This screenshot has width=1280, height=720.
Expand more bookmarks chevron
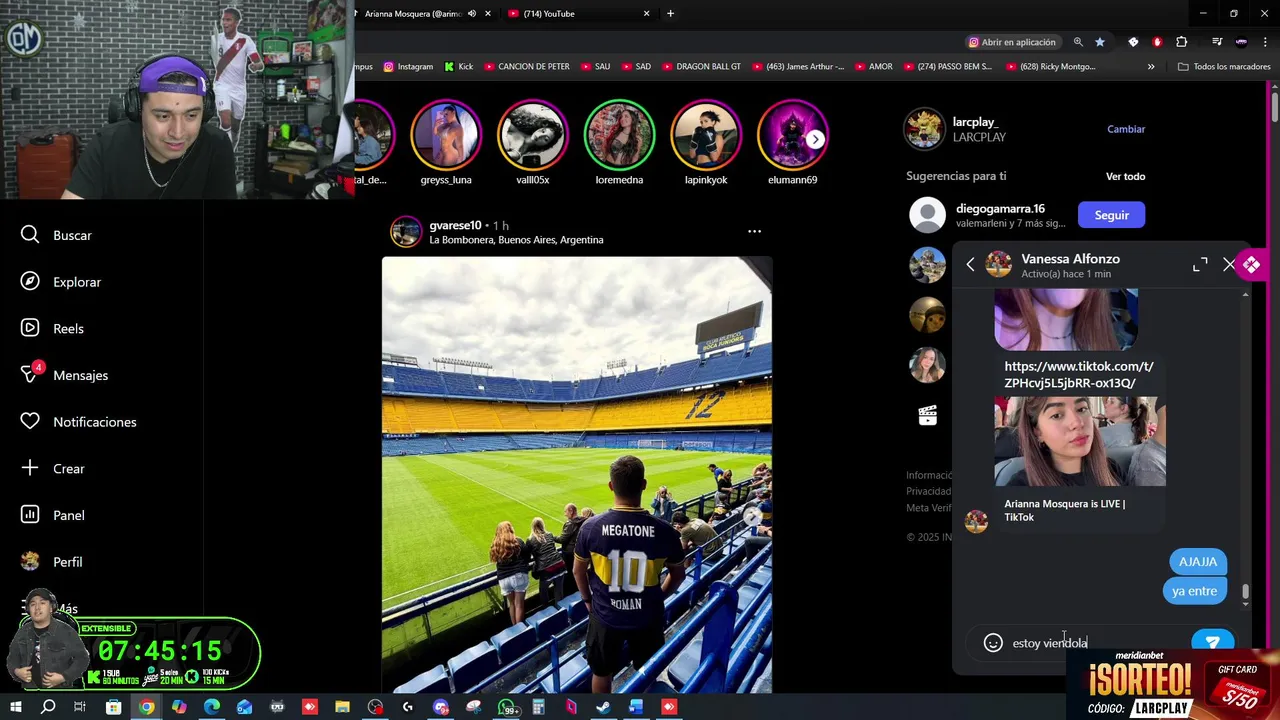click(x=1151, y=67)
